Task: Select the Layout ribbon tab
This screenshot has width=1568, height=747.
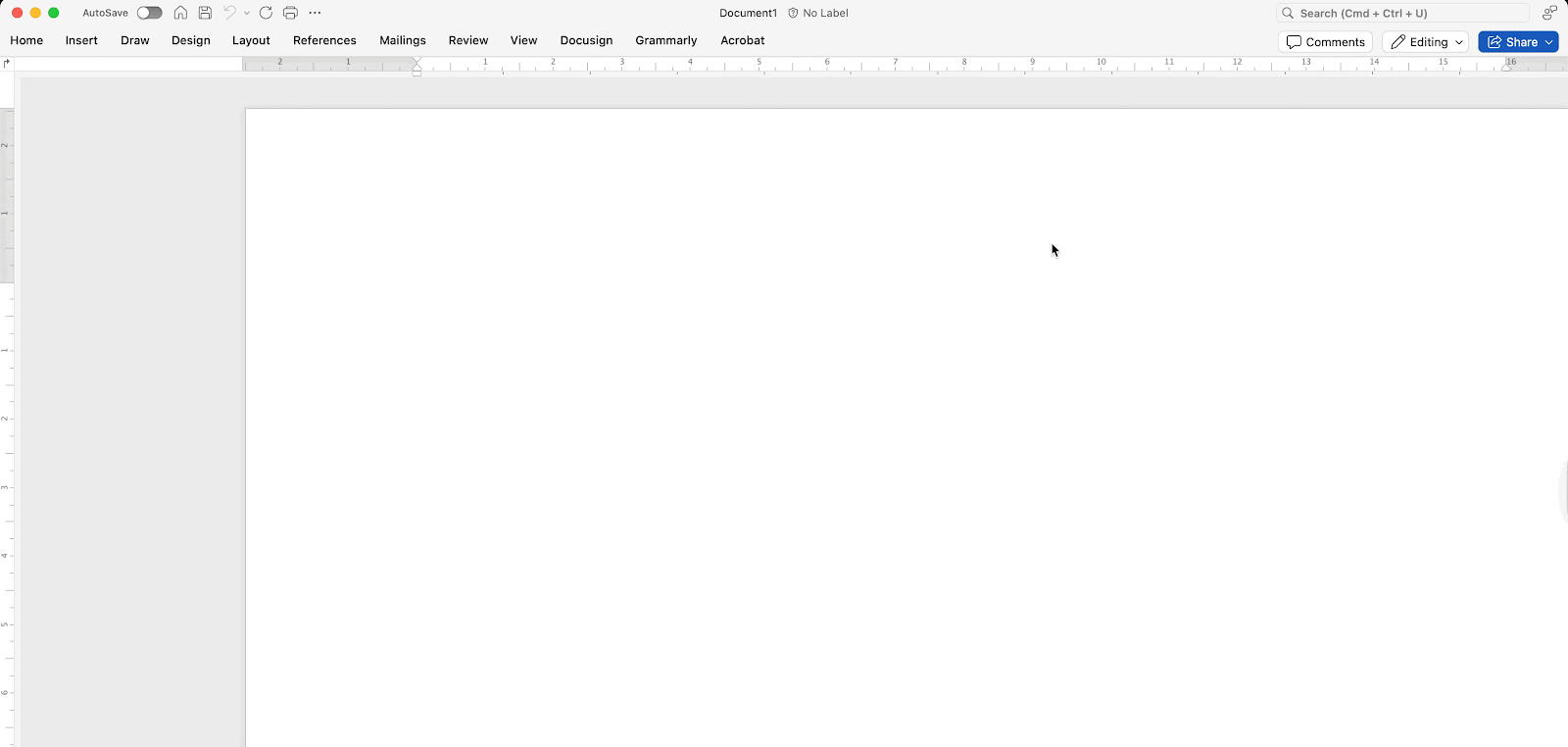Action: [251, 40]
